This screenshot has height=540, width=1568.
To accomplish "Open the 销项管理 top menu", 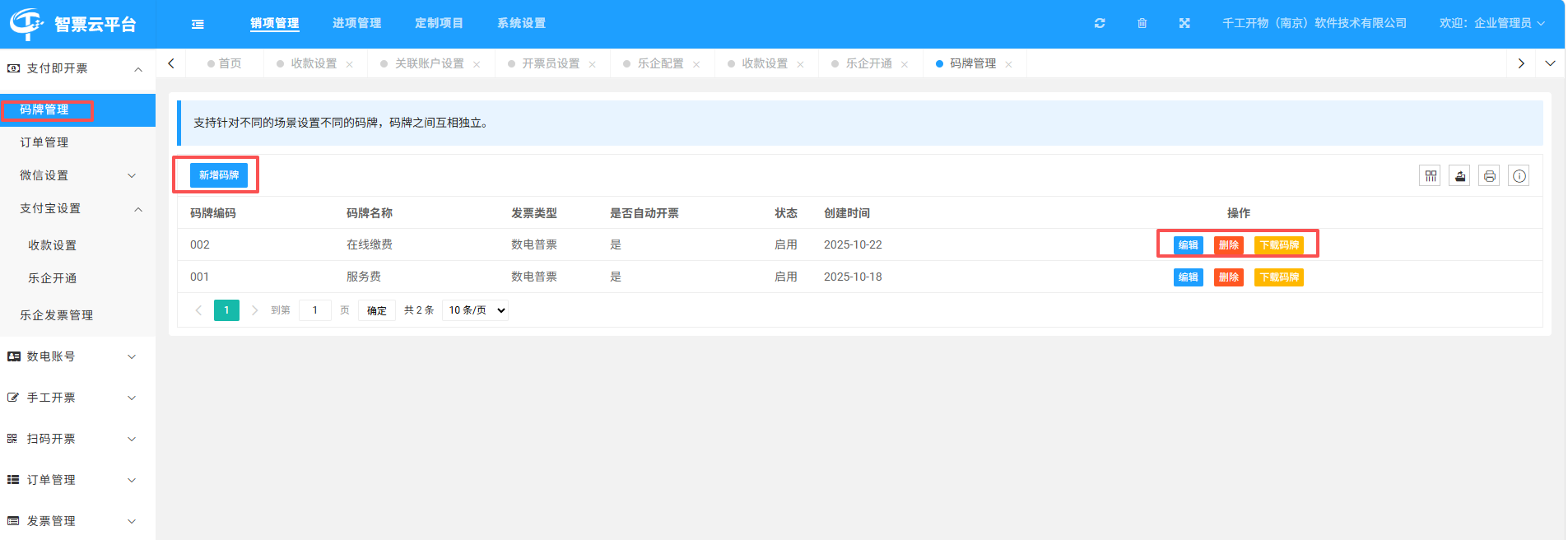I will click(x=275, y=23).
